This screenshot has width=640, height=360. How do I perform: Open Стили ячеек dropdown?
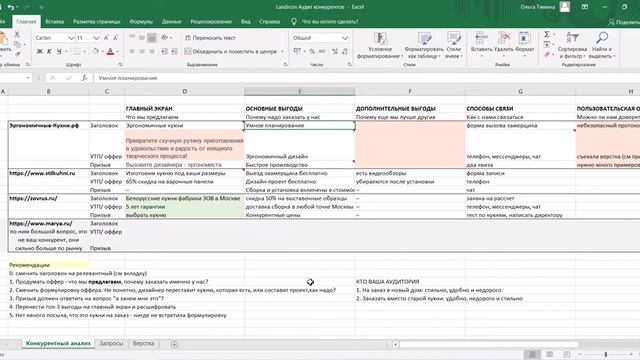(453, 45)
